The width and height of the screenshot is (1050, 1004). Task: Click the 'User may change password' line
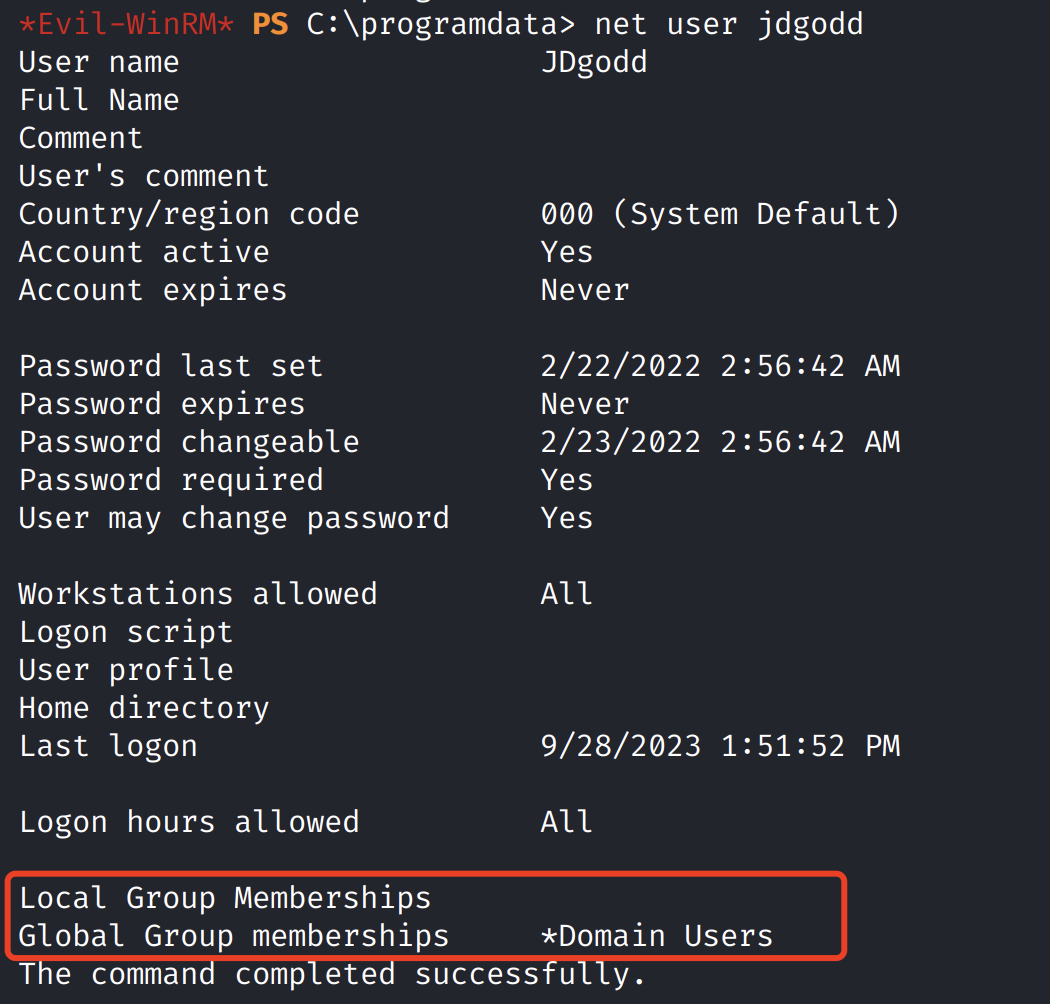(234, 518)
